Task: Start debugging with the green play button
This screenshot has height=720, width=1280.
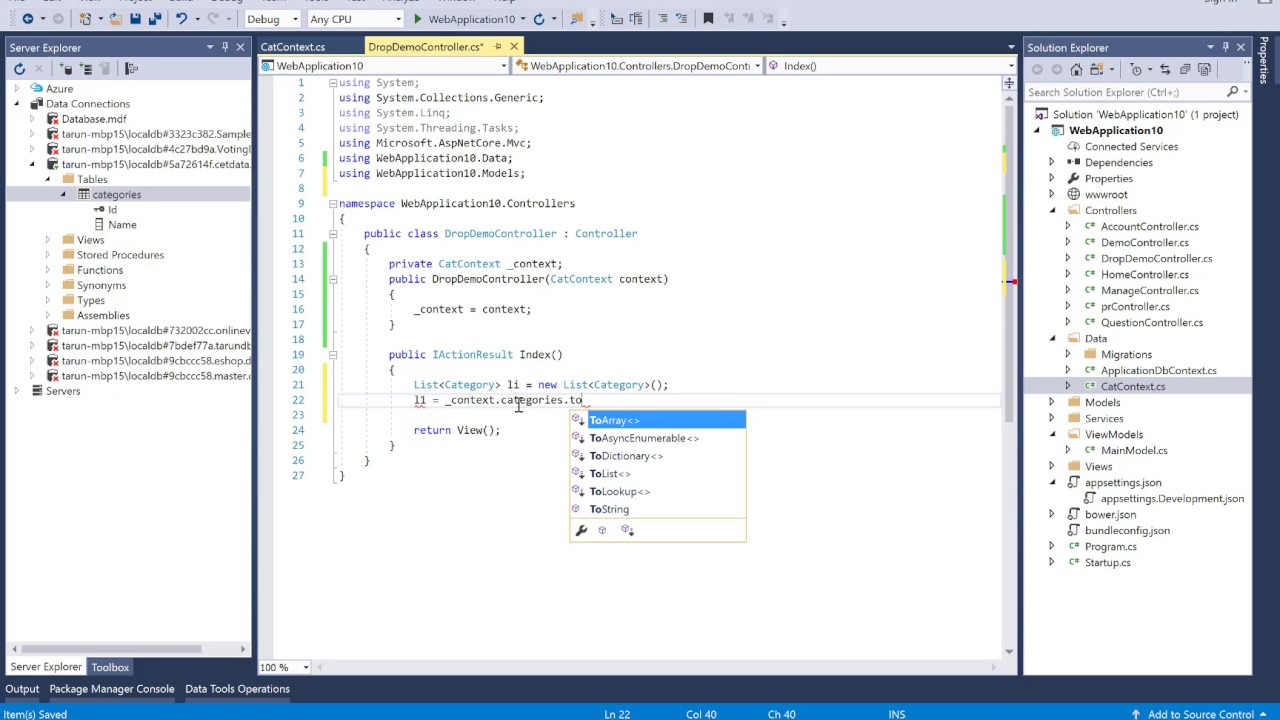Action: (417, 18)
